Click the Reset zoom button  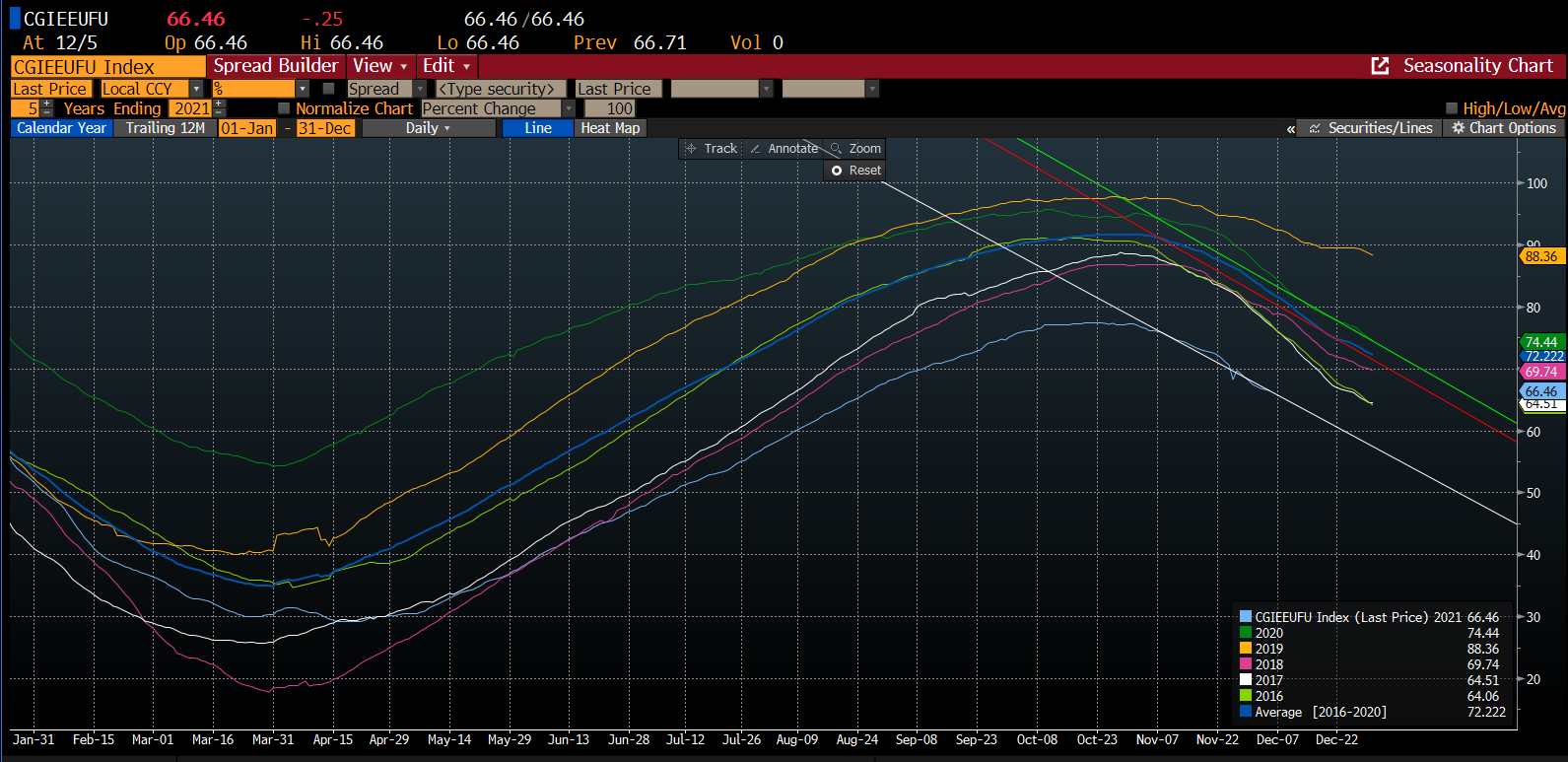click(x=854, y=171)
